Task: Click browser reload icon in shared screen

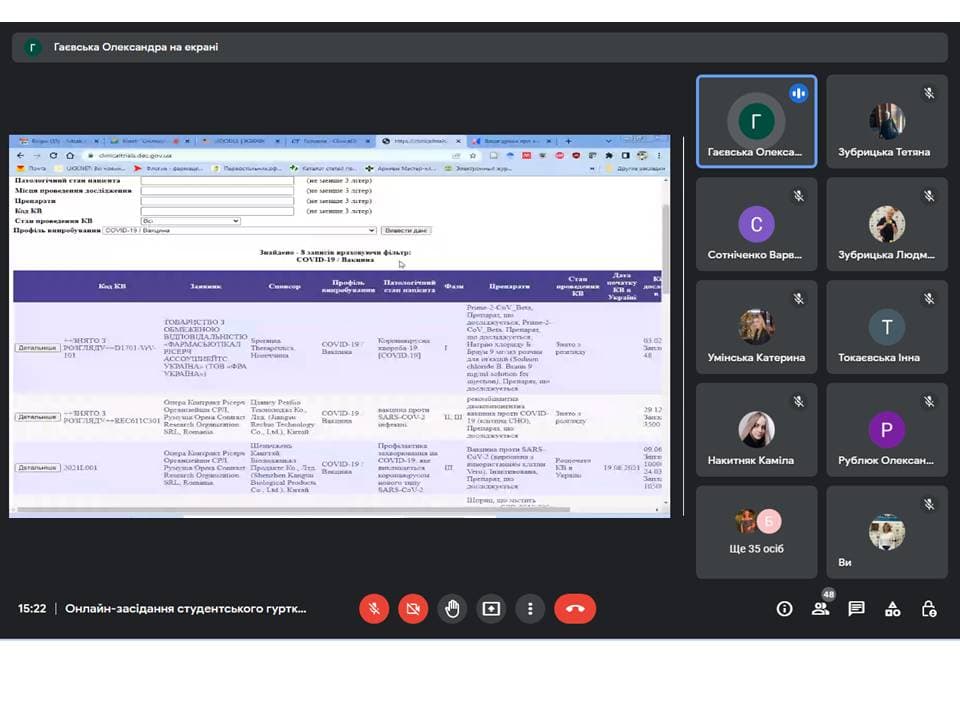Action: click(54, 156)
